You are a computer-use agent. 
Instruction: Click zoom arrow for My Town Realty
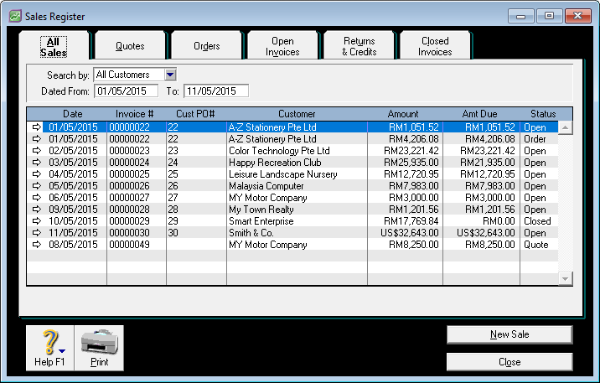(36, 209)
